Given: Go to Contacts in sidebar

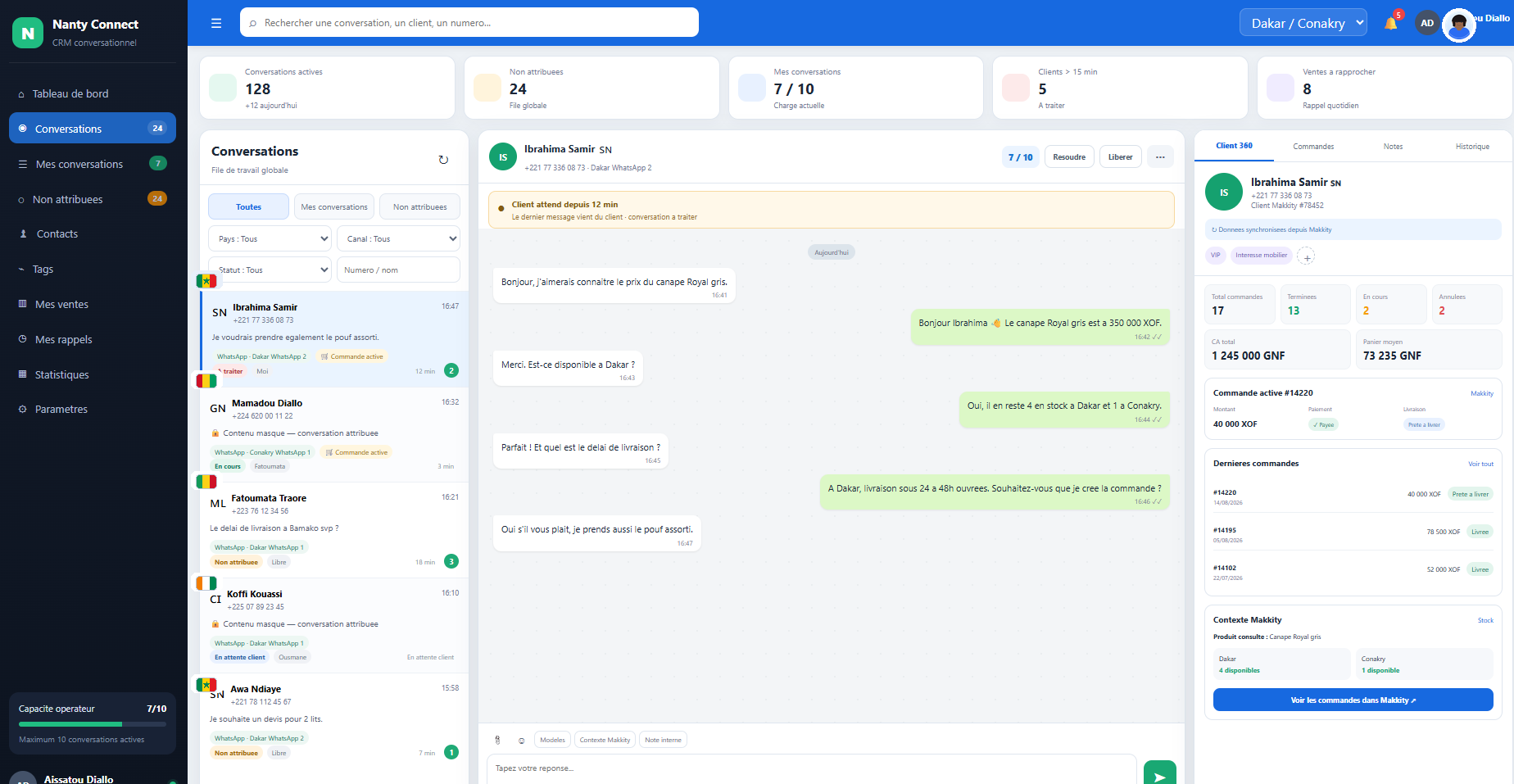Looking at the screenshot, I should 93,233.
